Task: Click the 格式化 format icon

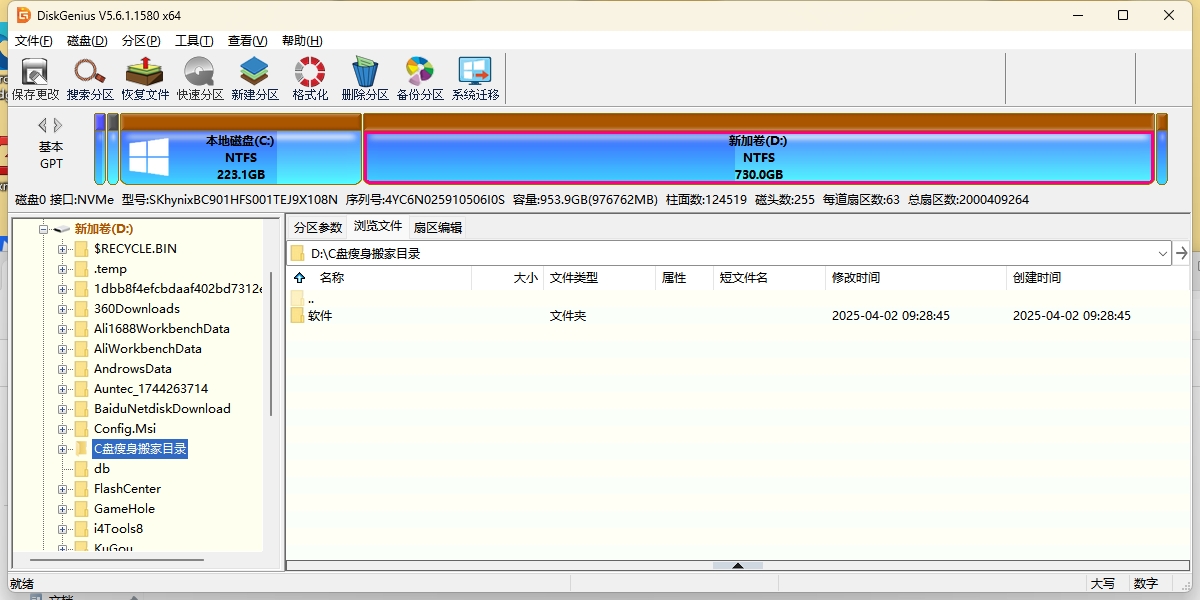Action: (310, 78)
